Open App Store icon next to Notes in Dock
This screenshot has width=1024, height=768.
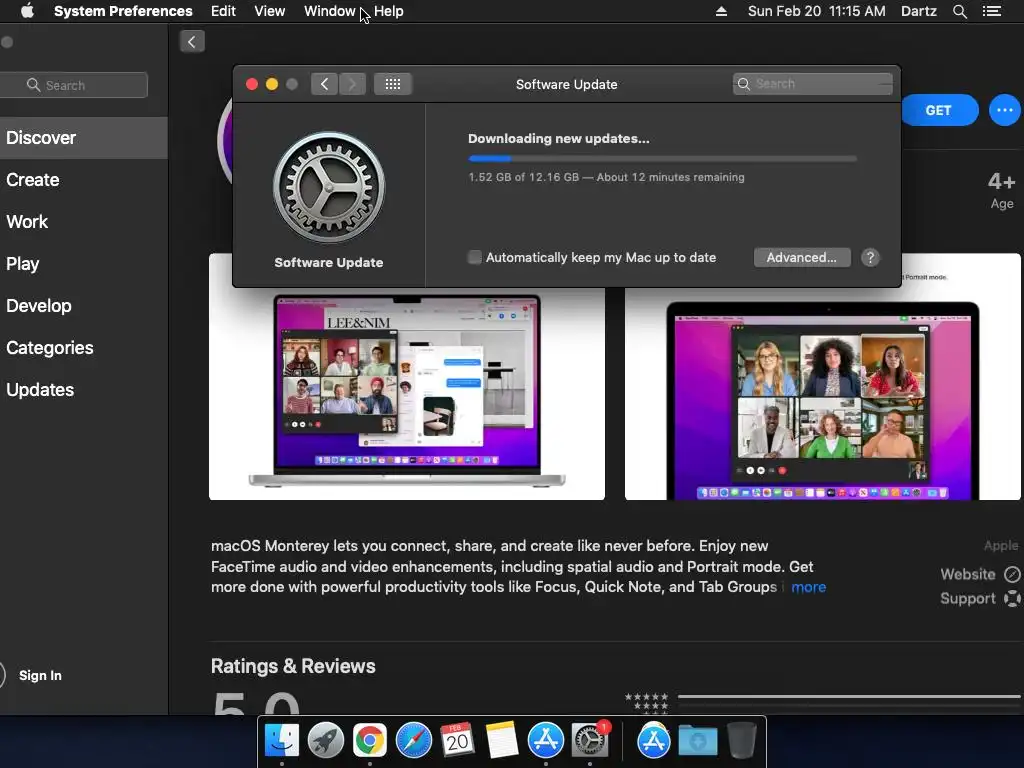(x=545, y=741)
